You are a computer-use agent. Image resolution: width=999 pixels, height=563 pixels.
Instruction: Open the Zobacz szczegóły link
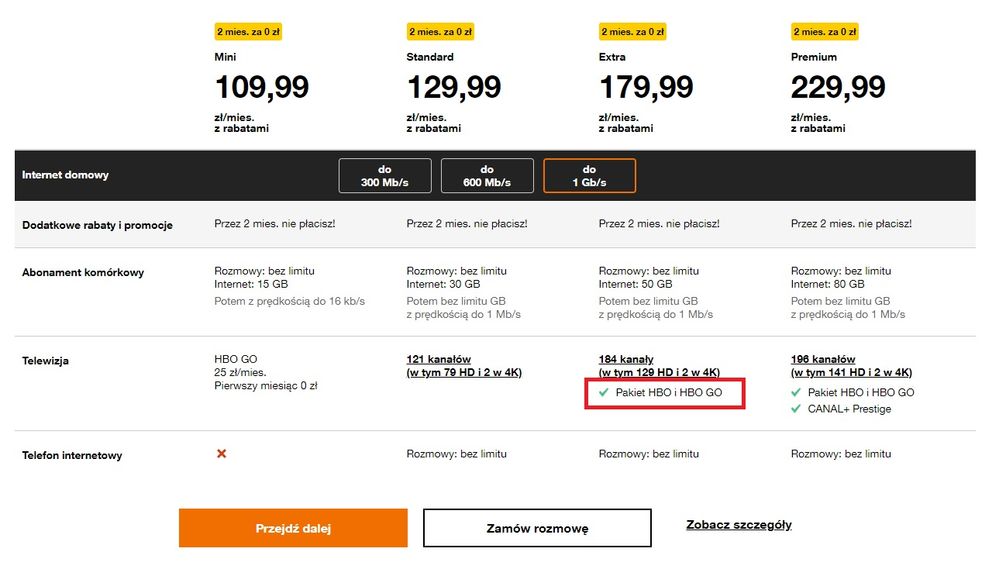pyautogui.click(x=739, y=525)
